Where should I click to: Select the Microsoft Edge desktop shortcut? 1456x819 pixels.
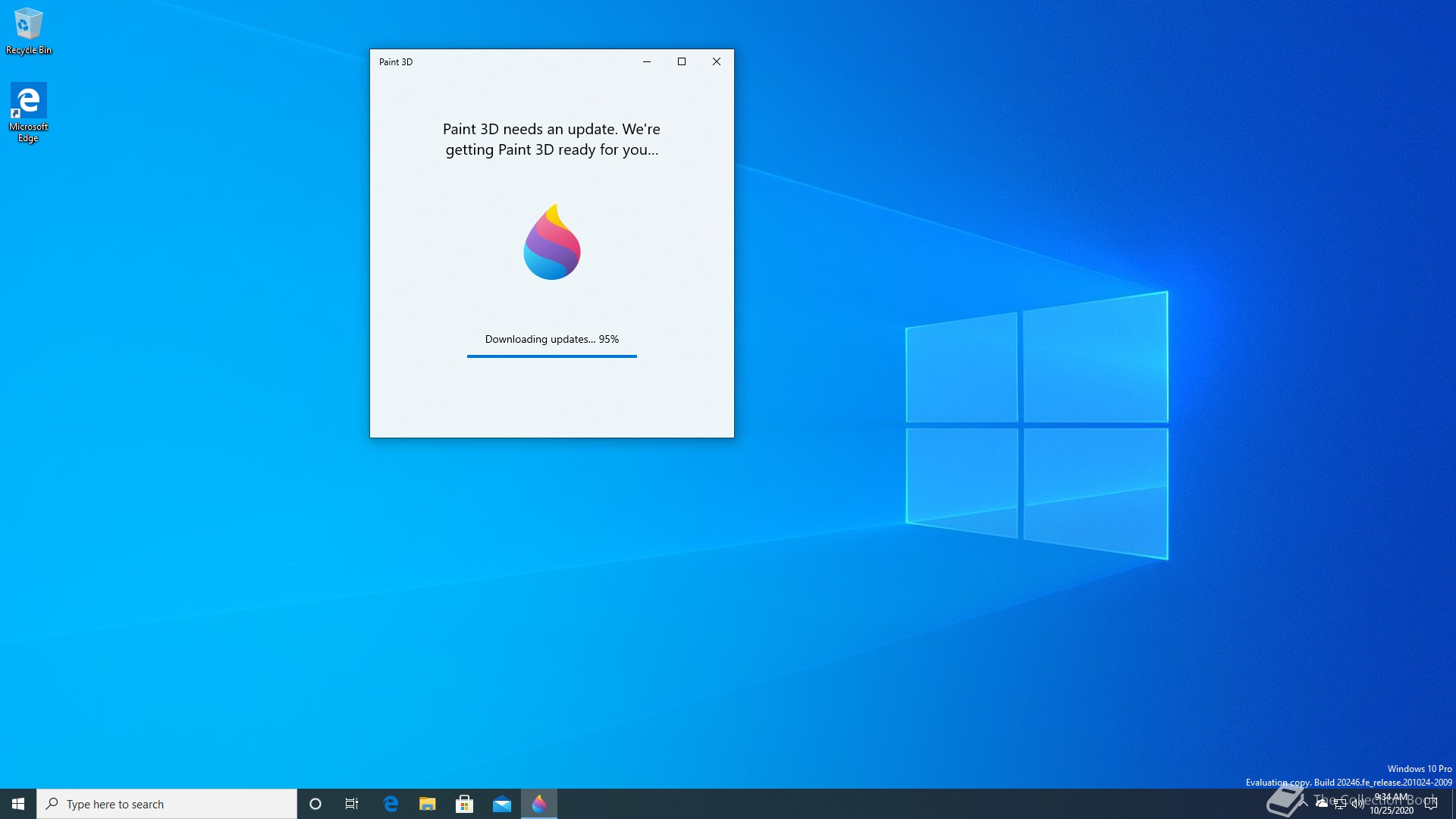[28, 112]
